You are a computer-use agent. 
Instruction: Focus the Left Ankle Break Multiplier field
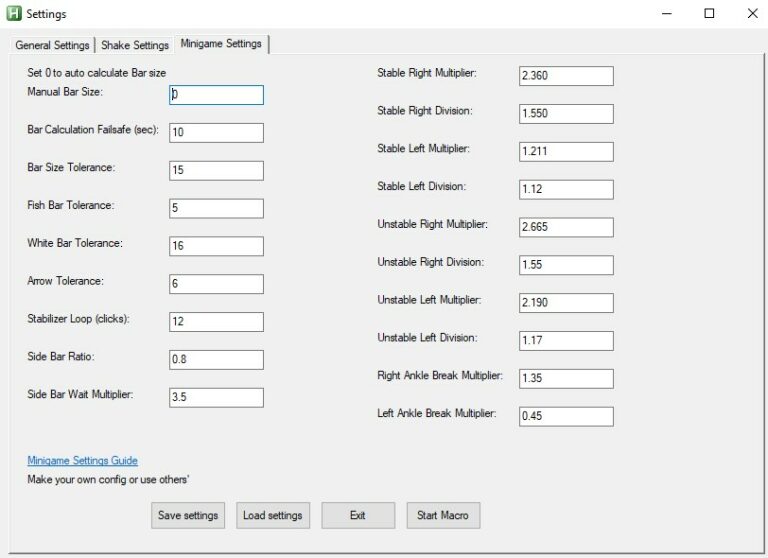pyautogui.click(x=566, y=416)
